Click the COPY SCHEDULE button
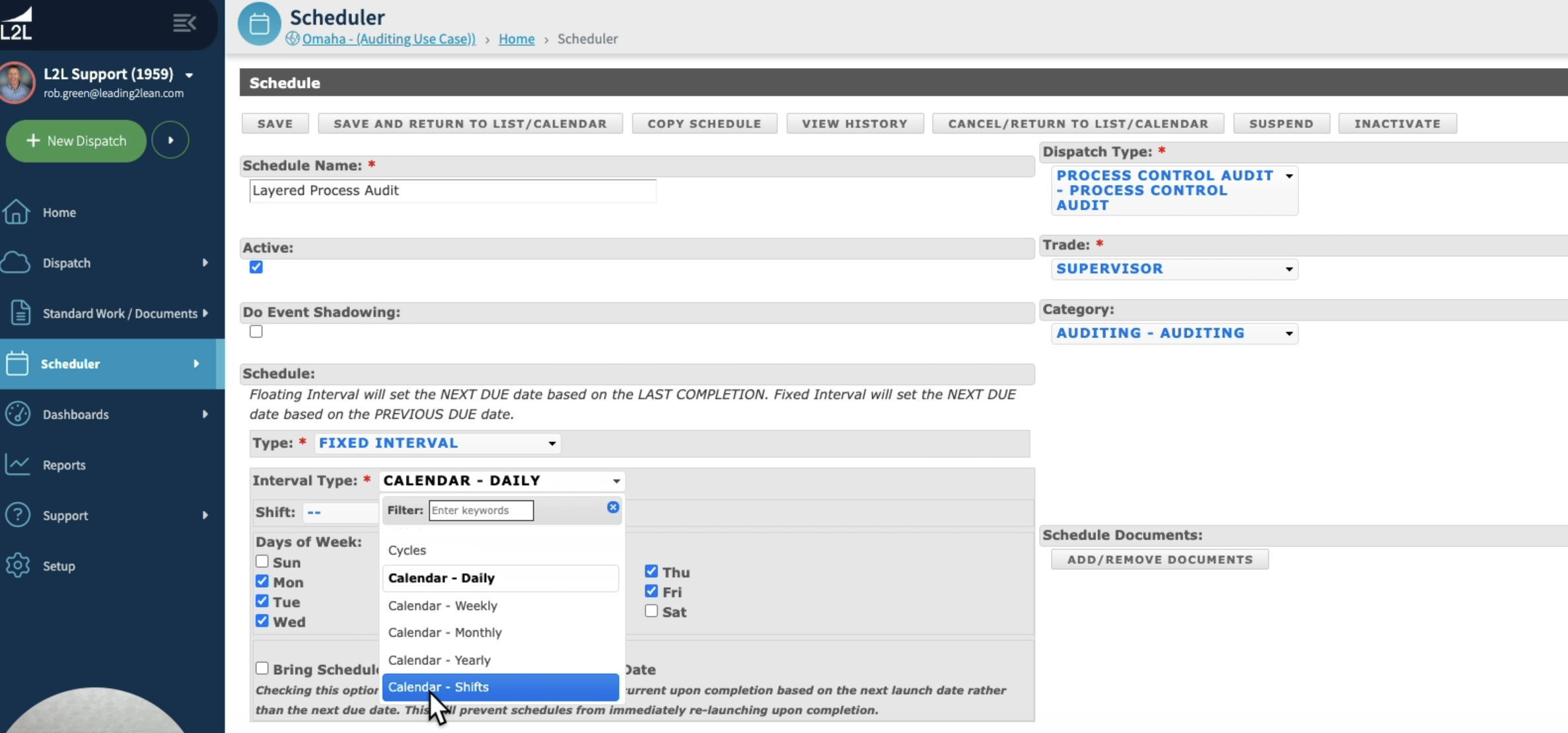The image size is (1568, 733). click(x=704, y=123)
